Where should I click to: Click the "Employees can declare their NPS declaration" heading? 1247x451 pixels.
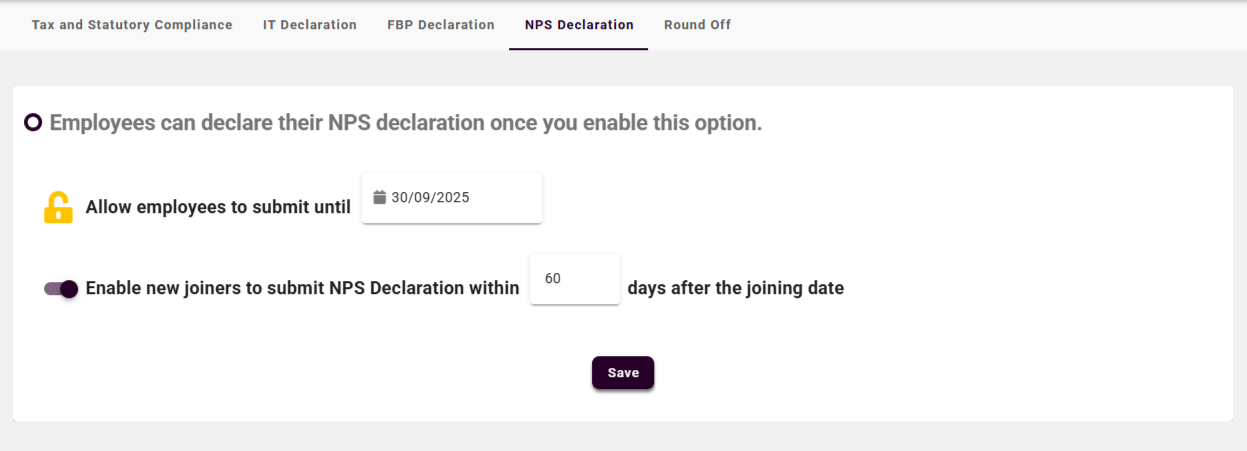coord(405,123)
